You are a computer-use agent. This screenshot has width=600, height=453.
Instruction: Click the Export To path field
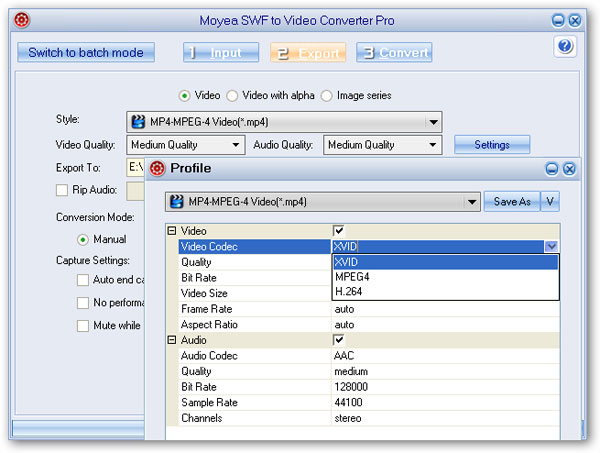click(135, 167)
